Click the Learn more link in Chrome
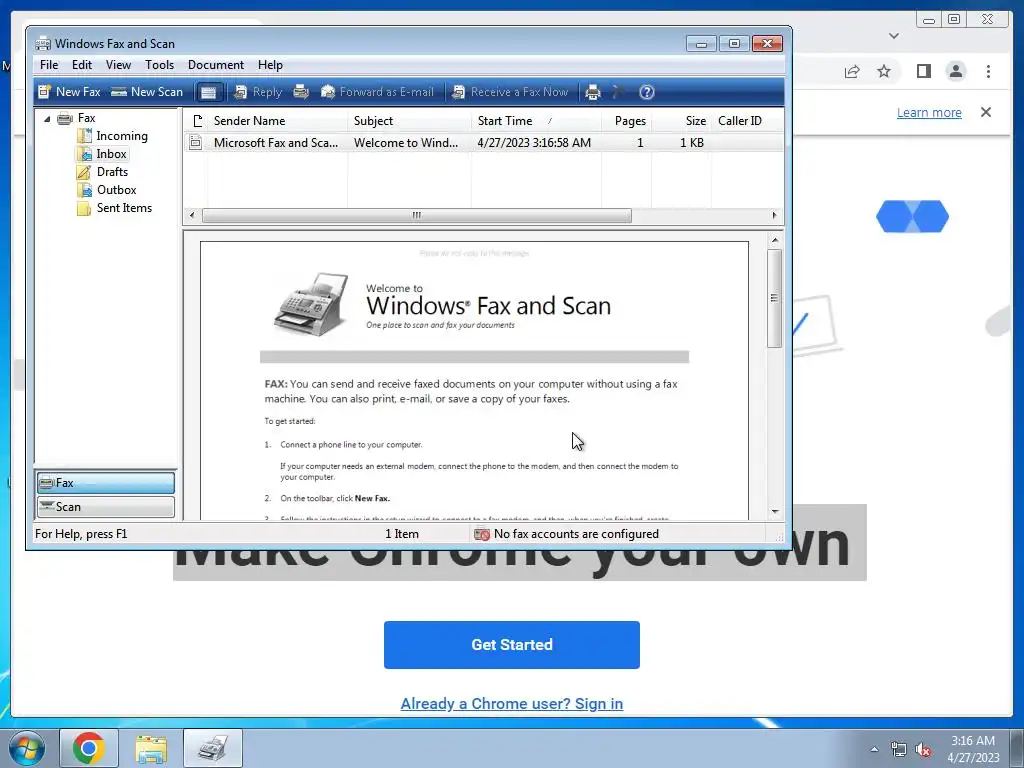 coord(929,112)
